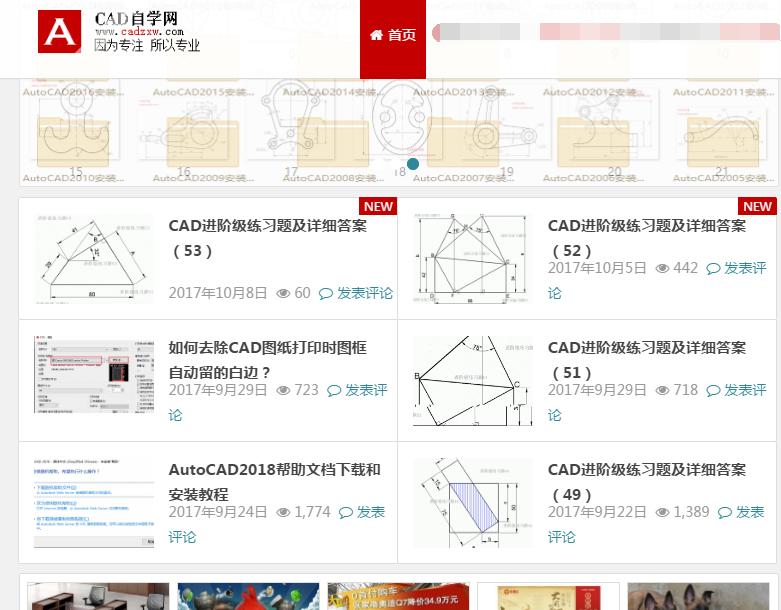Open the red angry bird ad thumbnail
The width and height of the screenshot is (781, 610).
click(248, 596)
